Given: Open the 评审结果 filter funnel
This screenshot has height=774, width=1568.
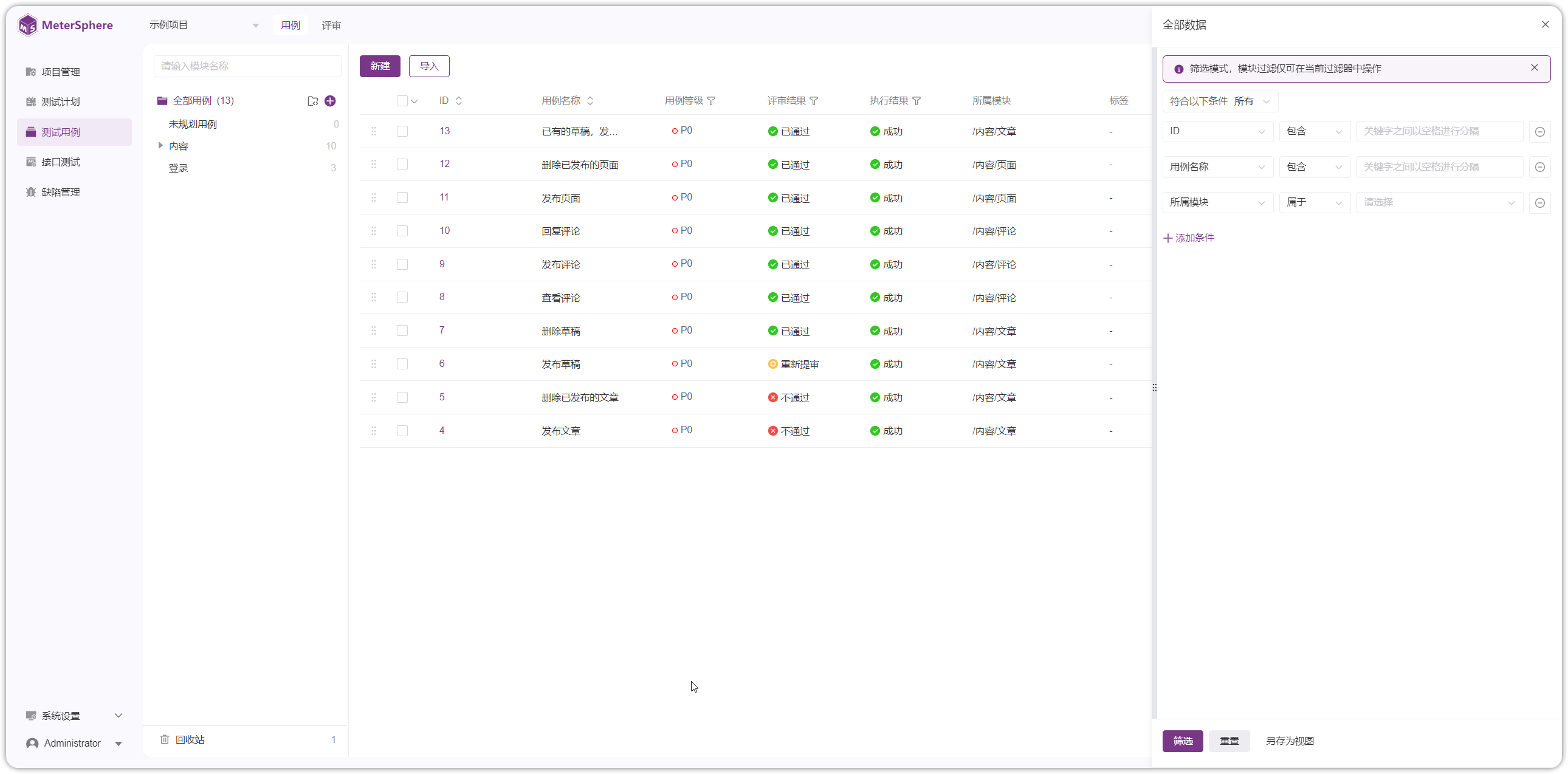Looking at the screenshot, I should click(814, 101).
